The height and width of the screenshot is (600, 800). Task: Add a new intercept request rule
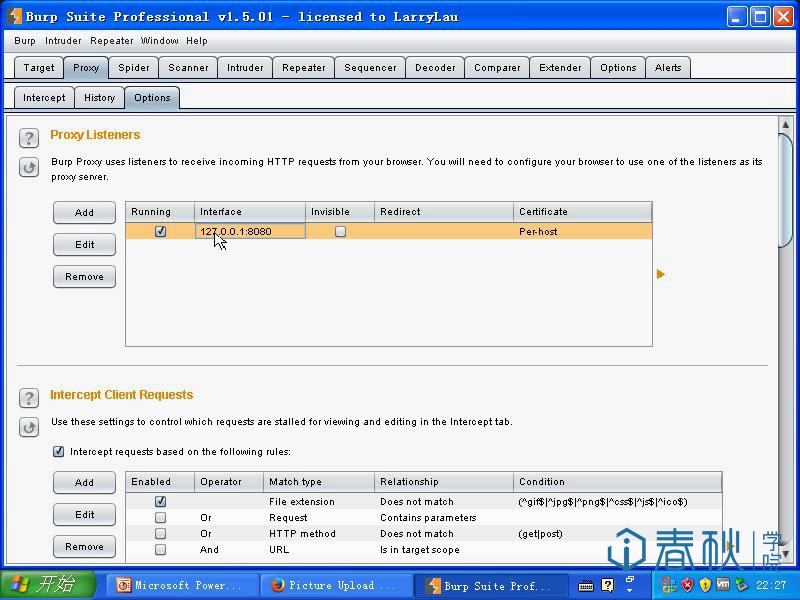(84, 482)
